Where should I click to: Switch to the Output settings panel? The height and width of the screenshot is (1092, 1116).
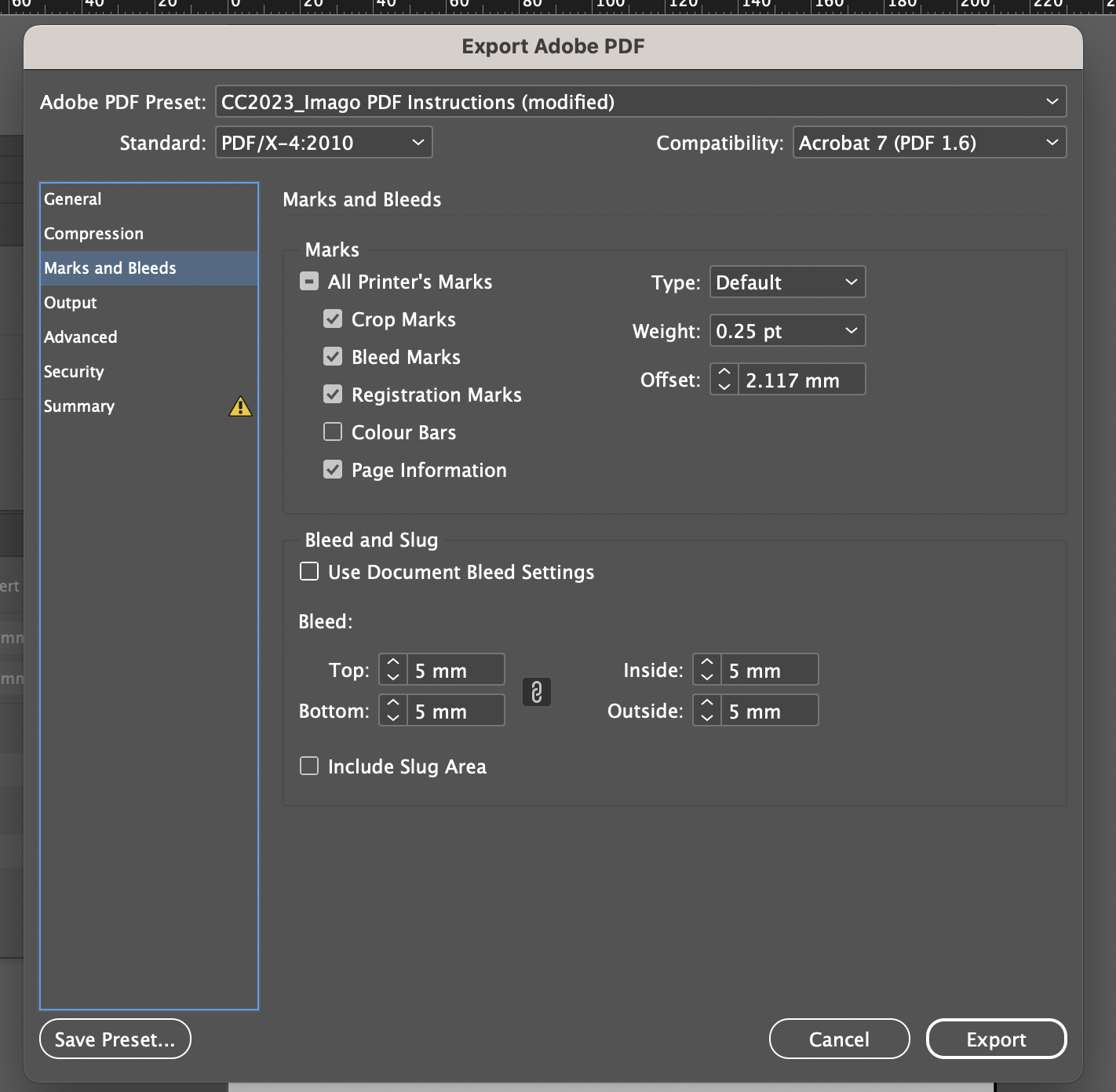click(x=71, y=302)
